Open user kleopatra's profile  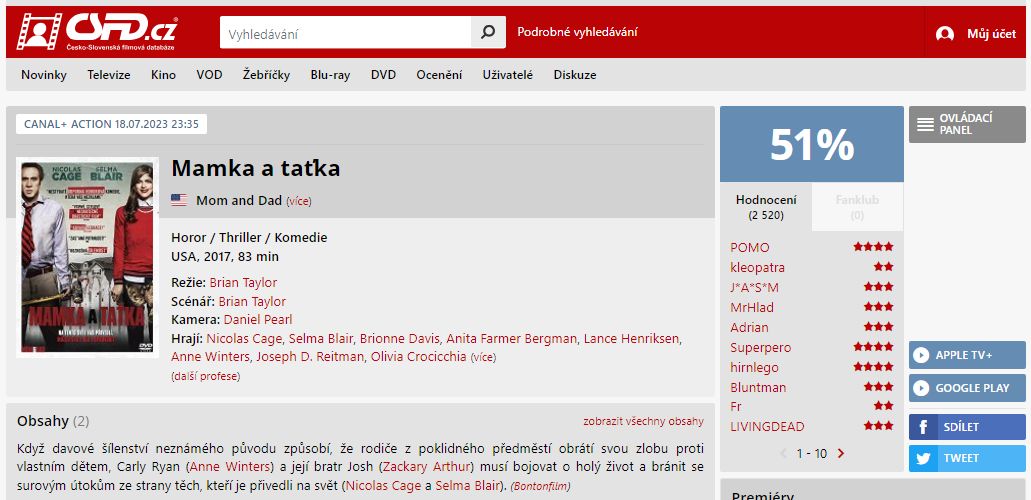[757, 268]
